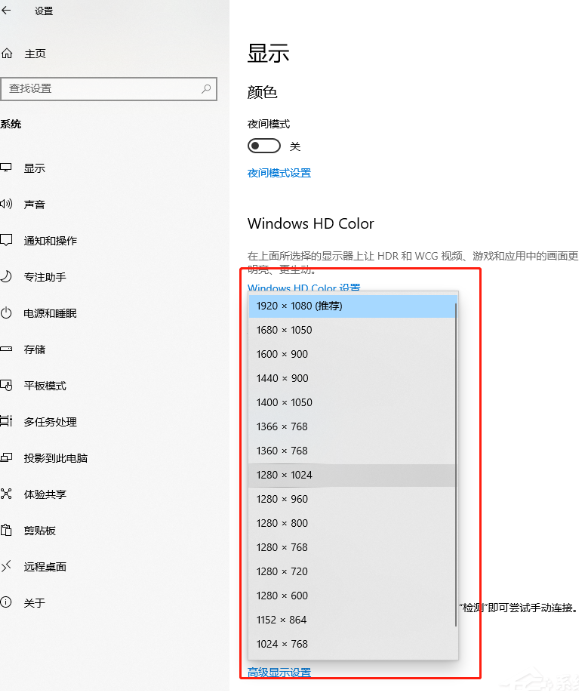Go to Multitasking (多任务处理) settings
The width and height of the screenshot is (579, 691).
50,422
